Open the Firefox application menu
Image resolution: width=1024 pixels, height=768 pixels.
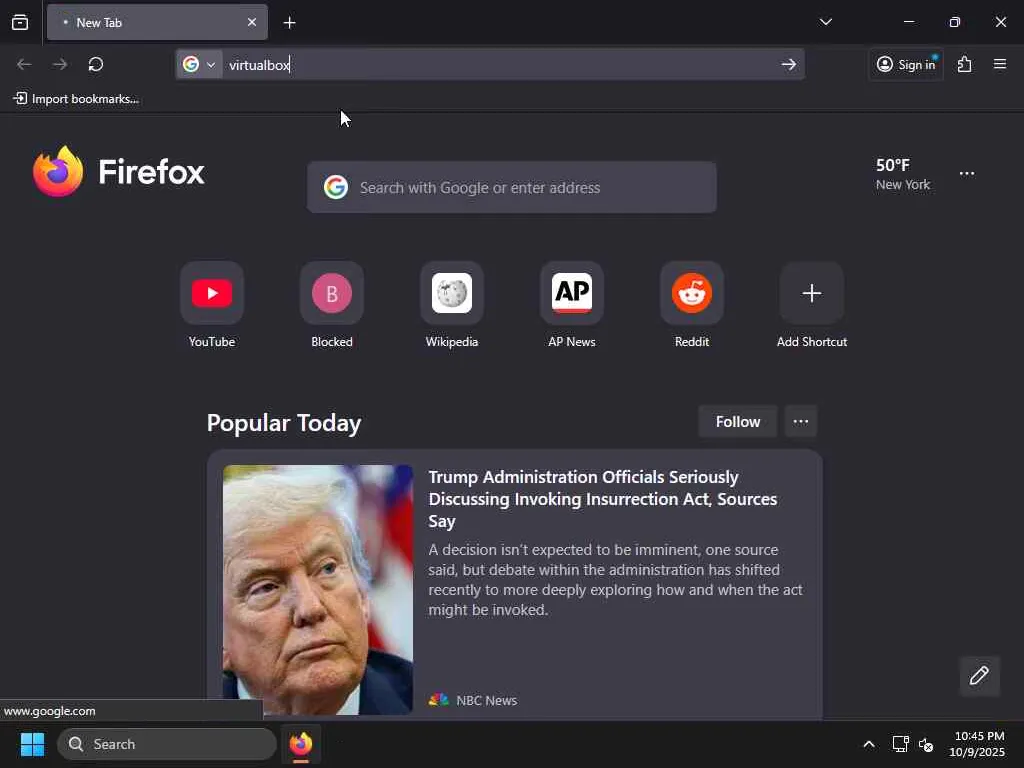pos(1000,64)
